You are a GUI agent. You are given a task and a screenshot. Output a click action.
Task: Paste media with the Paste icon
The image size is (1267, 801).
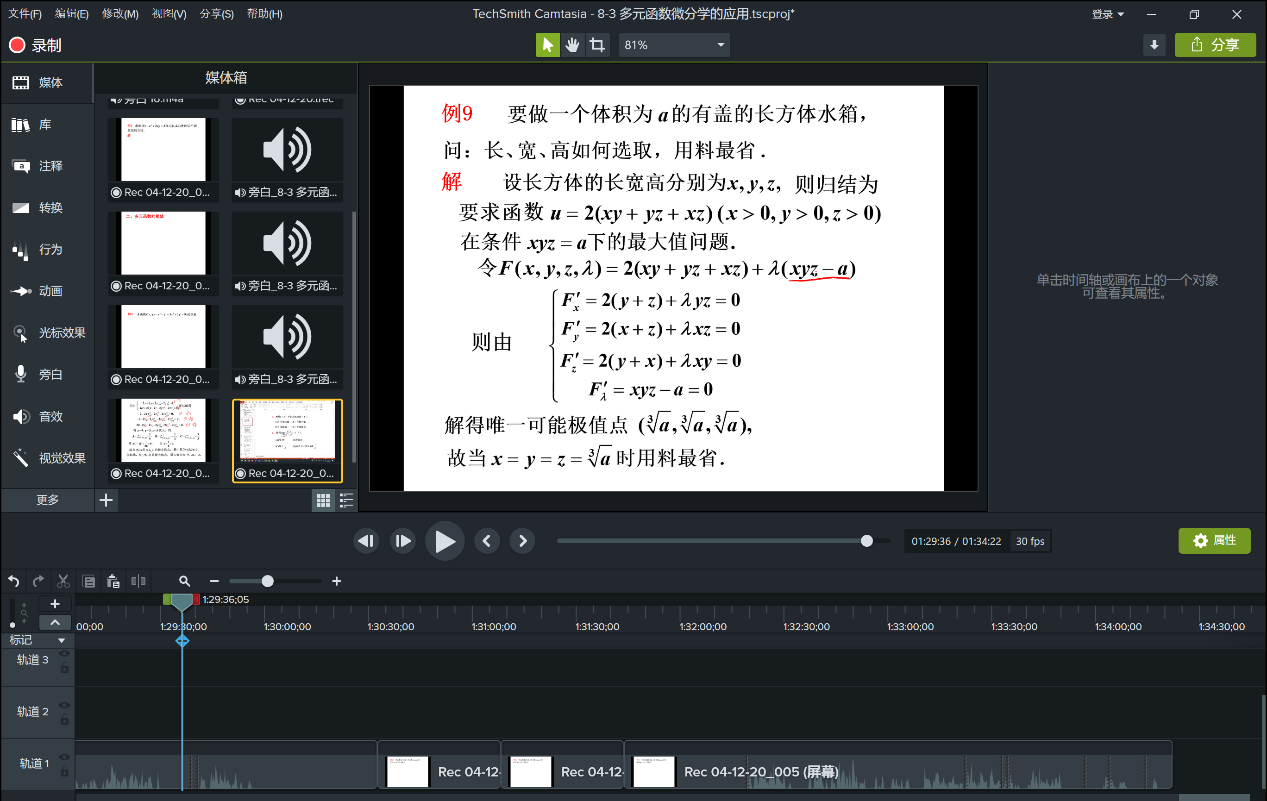[x=113, y=581]
